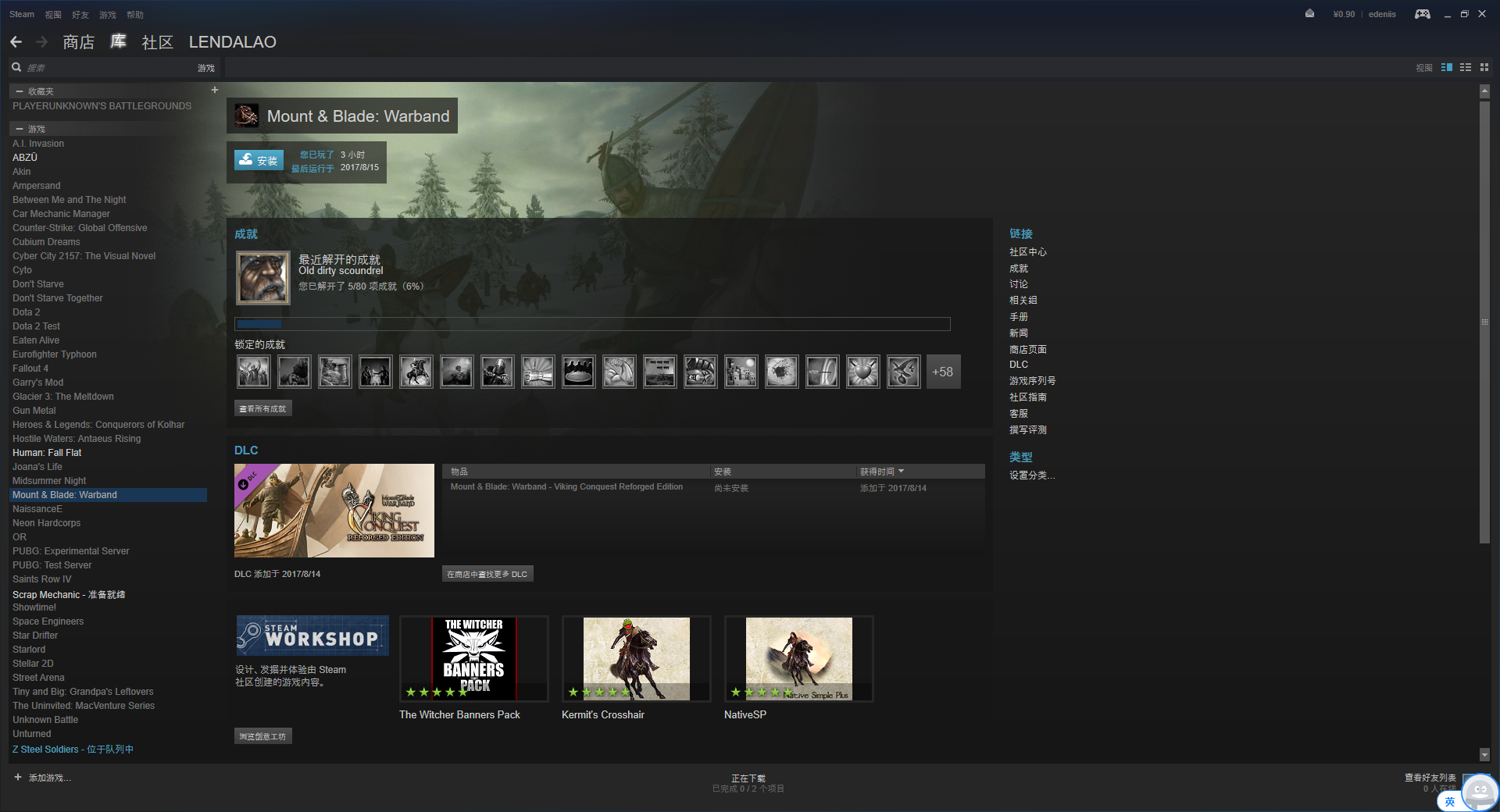Click the add game plus icon
Viewport: 1500px width, 812px height.
click(x=18, y=777)
